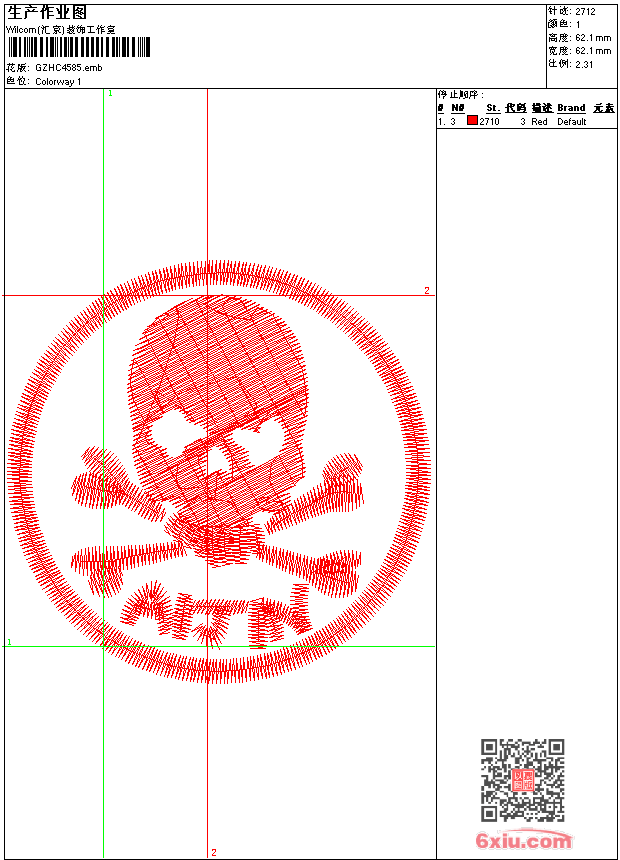Click the Red thread description in the table
620x860 pixels.
click(x=539, y=122)
